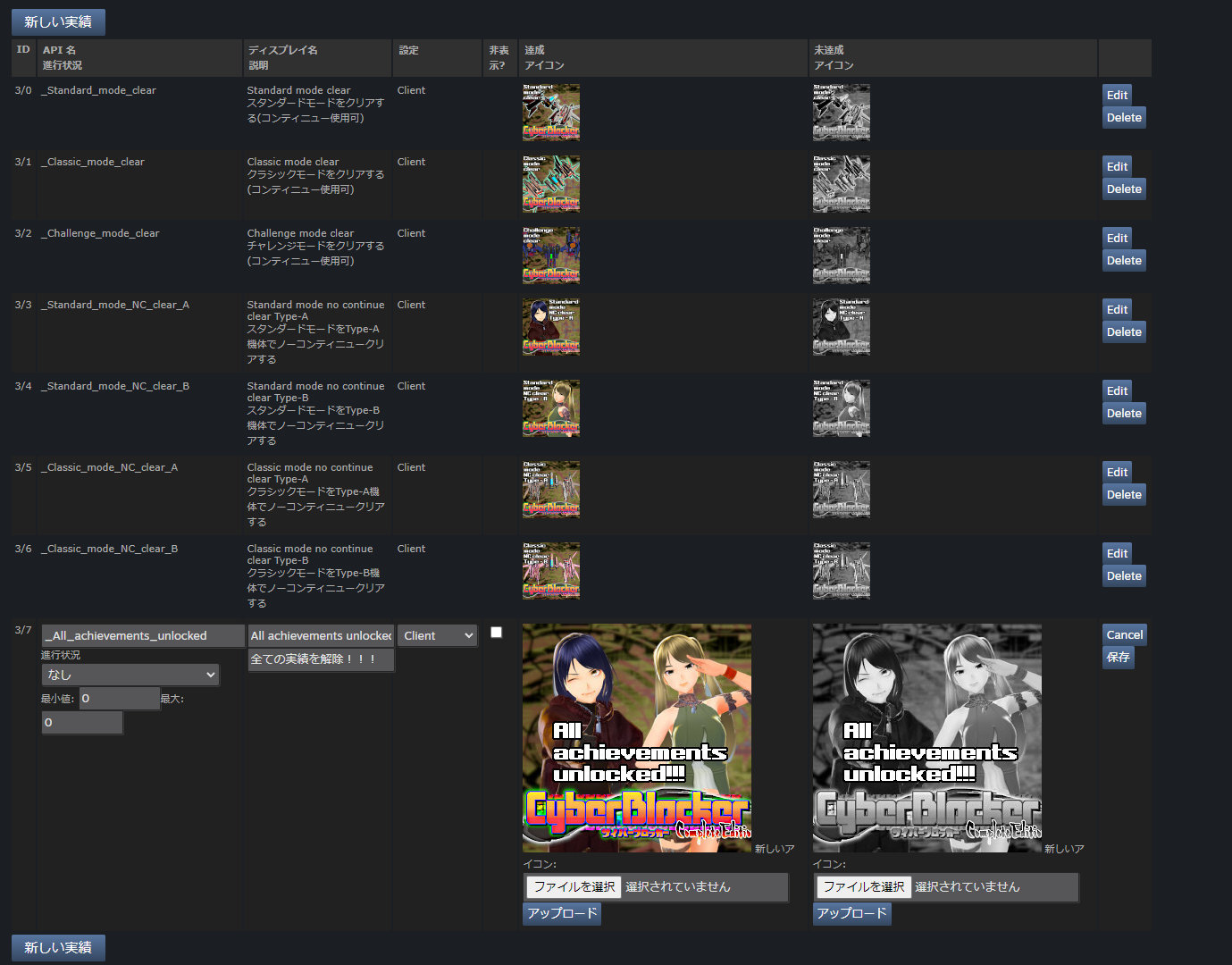Edit the _Standard_mode_clear achievement
The height and width of the screenshot is (965, 1232).
coord(1117,95)
